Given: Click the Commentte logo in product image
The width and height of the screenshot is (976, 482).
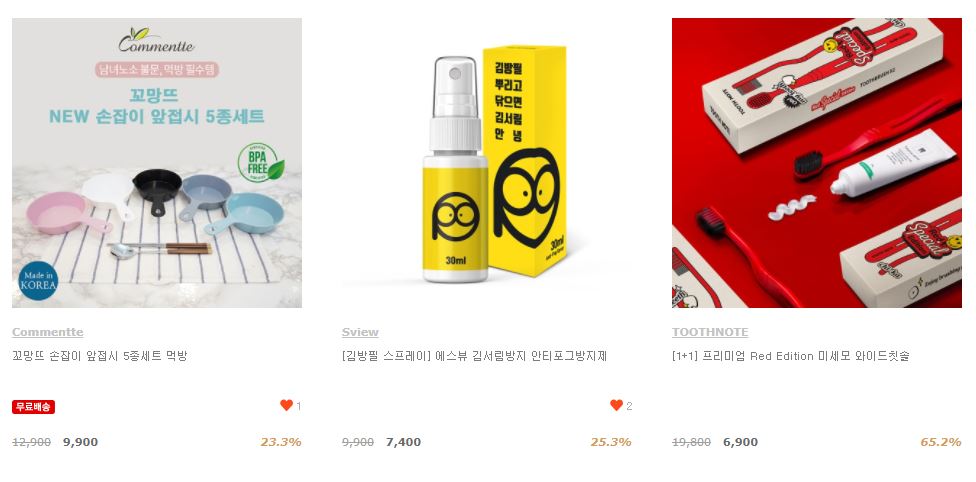Looking at the screenshot, I should tap(157, 41).
